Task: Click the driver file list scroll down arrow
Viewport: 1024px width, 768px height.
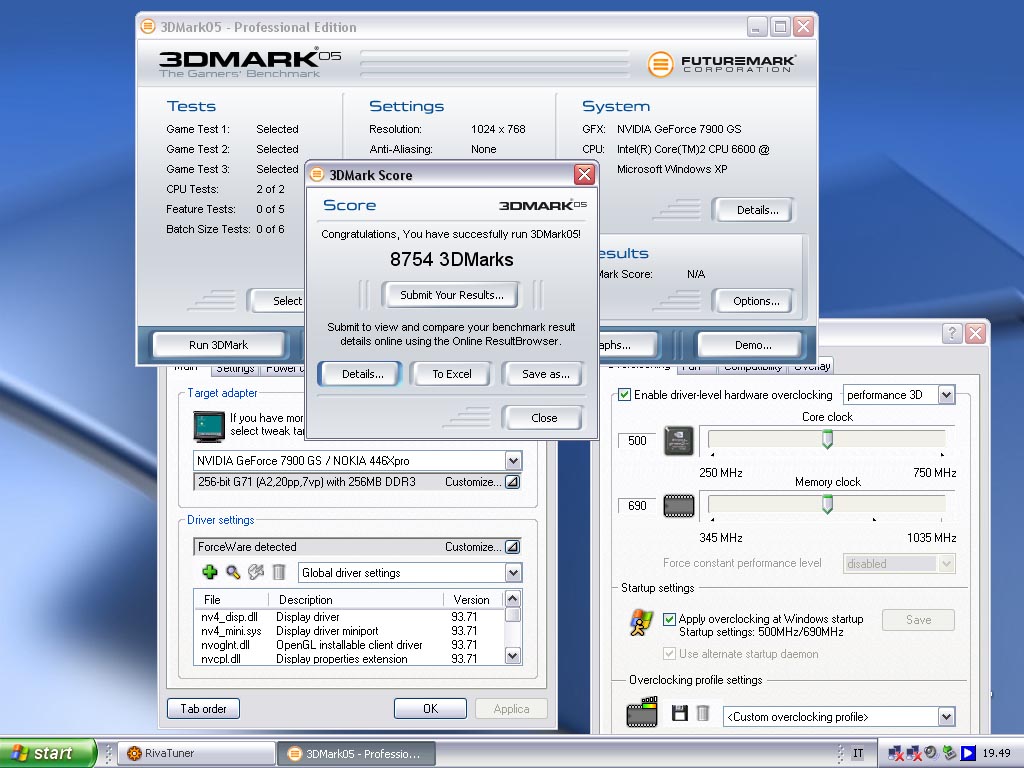Action: click(x=513, y=656)
